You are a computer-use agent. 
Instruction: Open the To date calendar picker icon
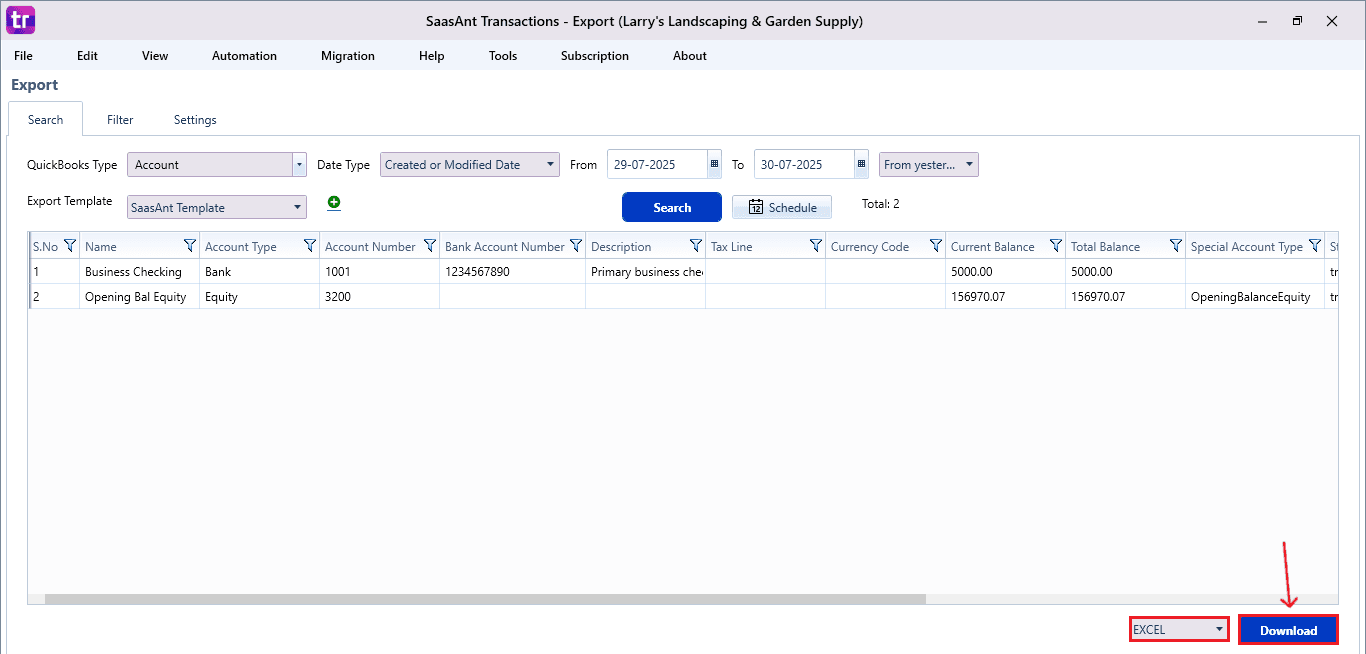pos(861,164)
